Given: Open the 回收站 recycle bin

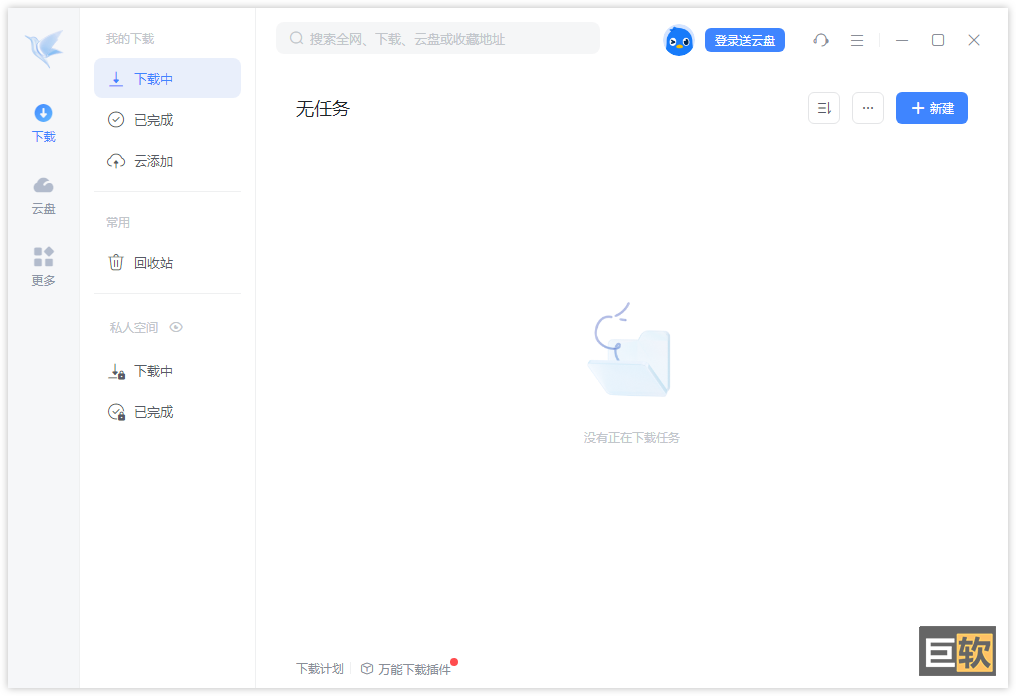Looking at the screenshot, I should coord(167,263).
